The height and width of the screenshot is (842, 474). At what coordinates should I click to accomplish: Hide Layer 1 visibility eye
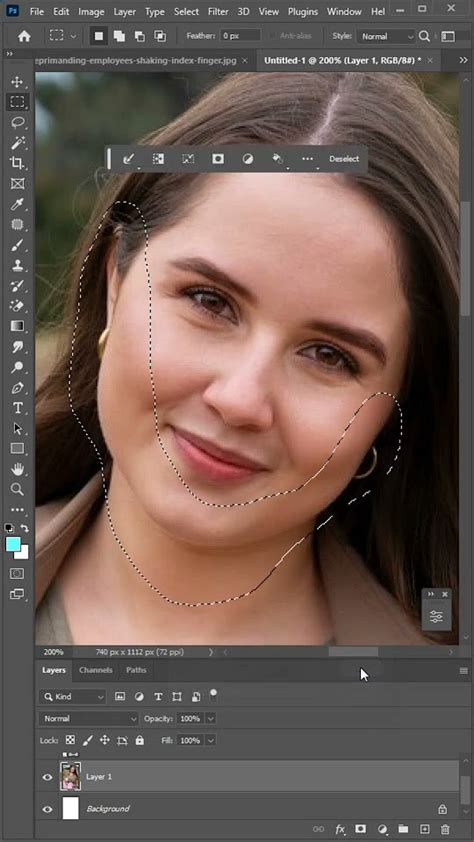(47, 777)
